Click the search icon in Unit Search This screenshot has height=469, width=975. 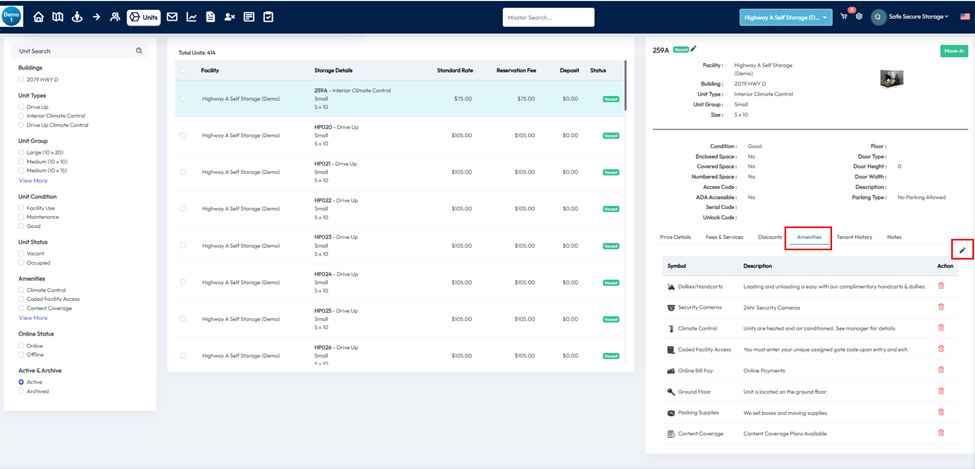point(139,51)
